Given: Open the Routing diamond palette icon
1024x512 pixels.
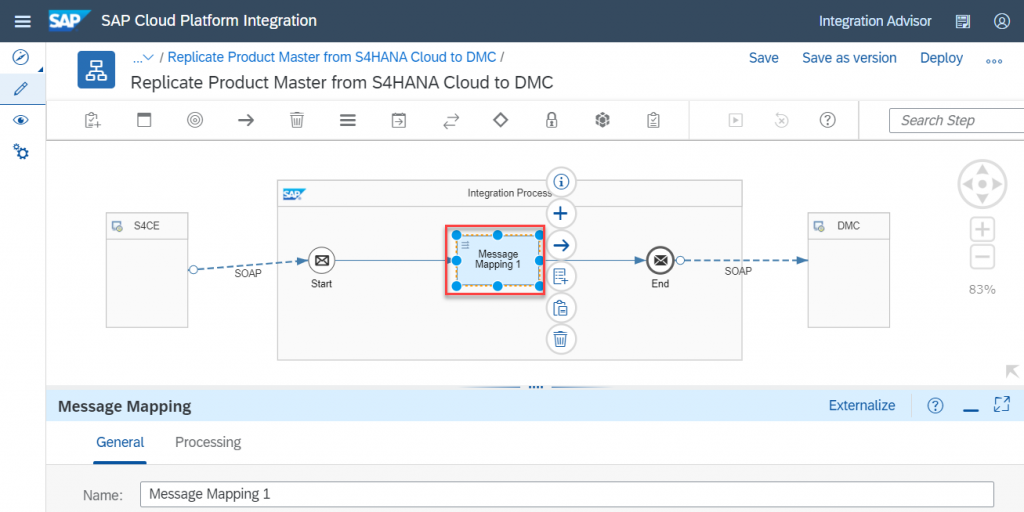Looking at the screenshot, I should coord(500,120).
